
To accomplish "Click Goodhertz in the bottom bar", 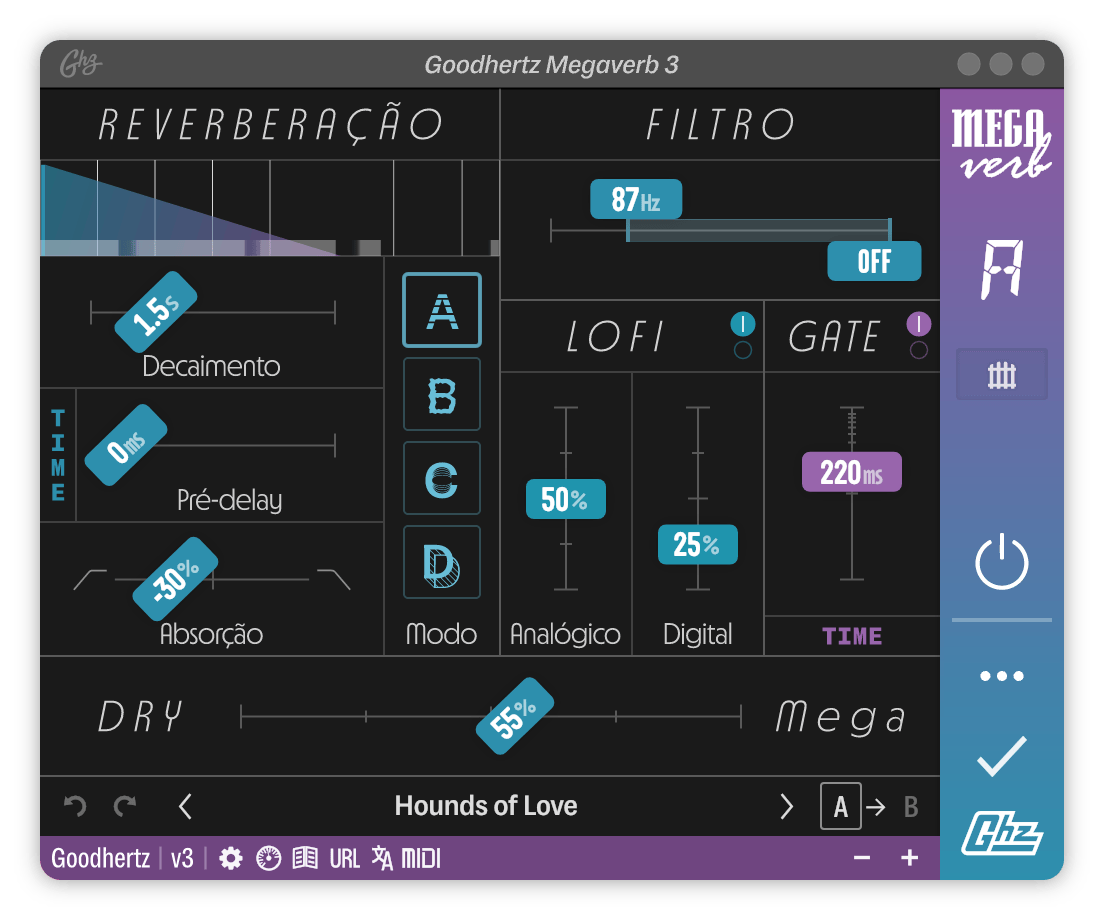I will pyautogui.click(x=100, y=857).
